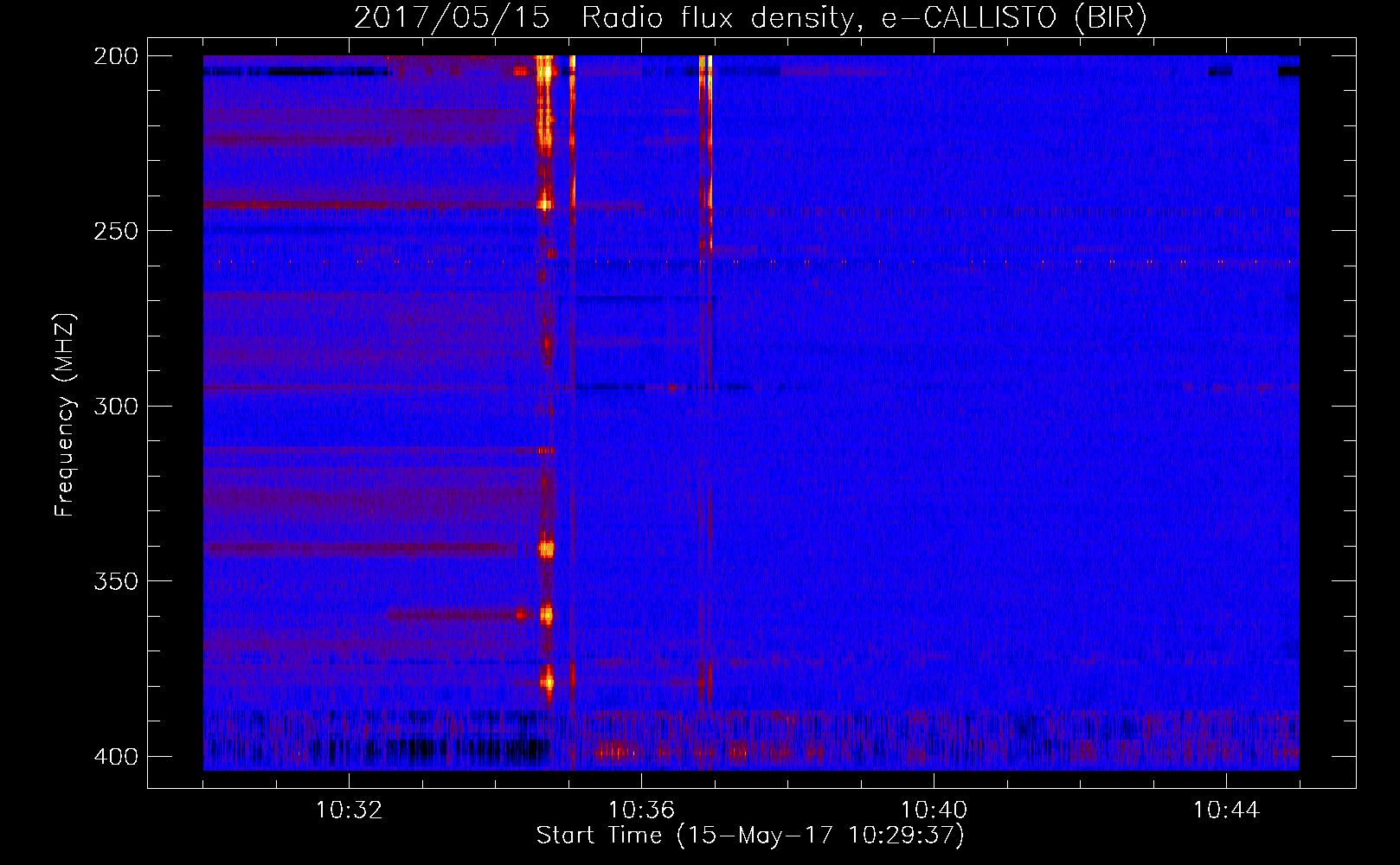This screenshot has height=865, width=1400.
Task: Click the 'Frequency (MHZ)' axis label
Action: coord(65,414)
